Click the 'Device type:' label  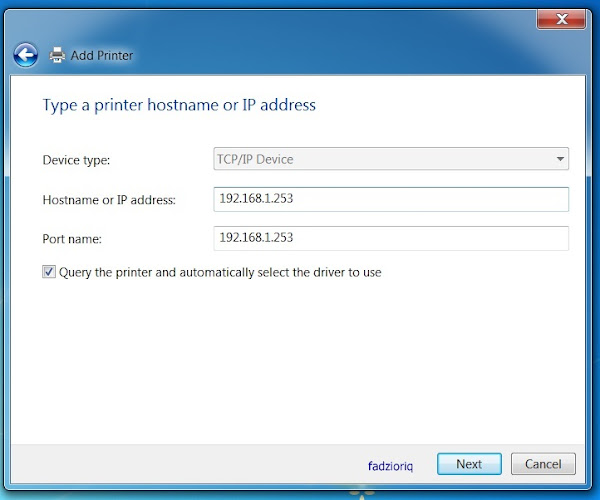pyautogui.click(x=76, y=160)
